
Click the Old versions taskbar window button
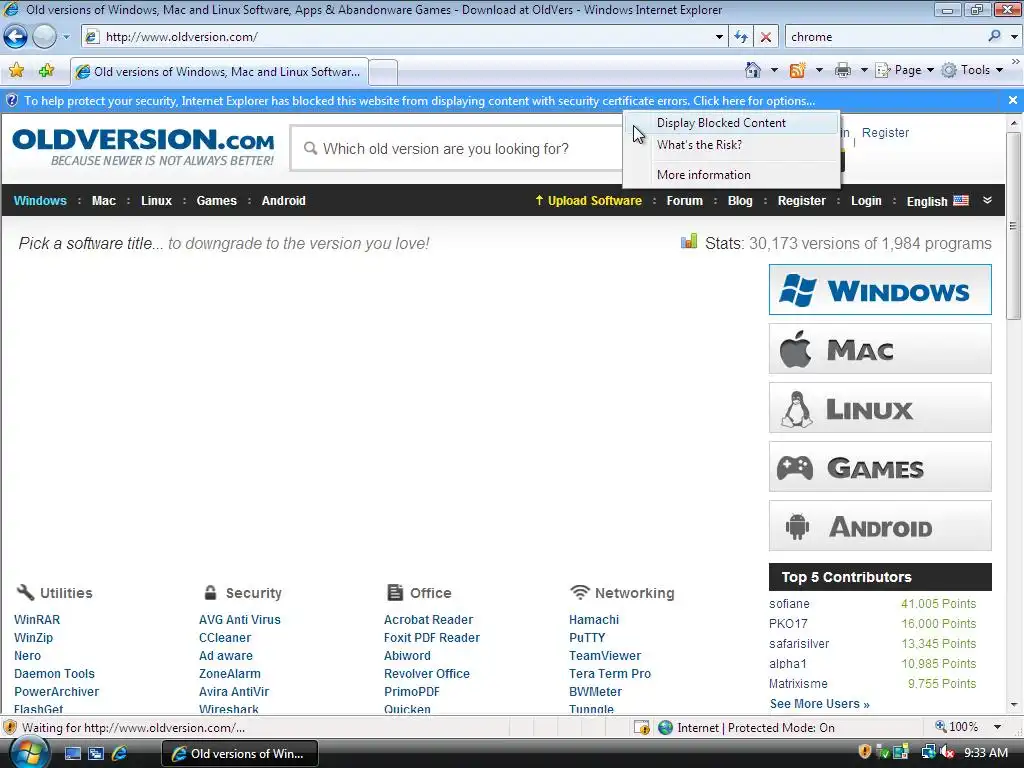[x=239, y=753]
